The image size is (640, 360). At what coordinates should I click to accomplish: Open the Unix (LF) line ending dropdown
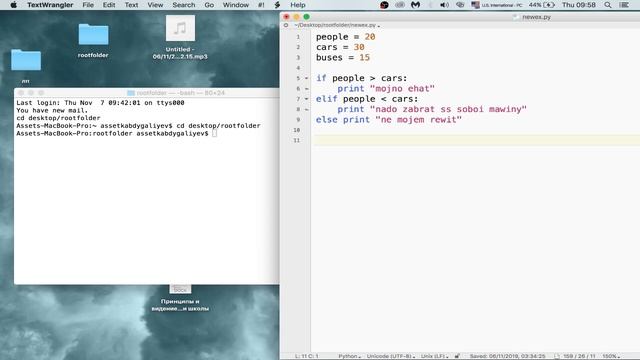[x=434, y=356]
